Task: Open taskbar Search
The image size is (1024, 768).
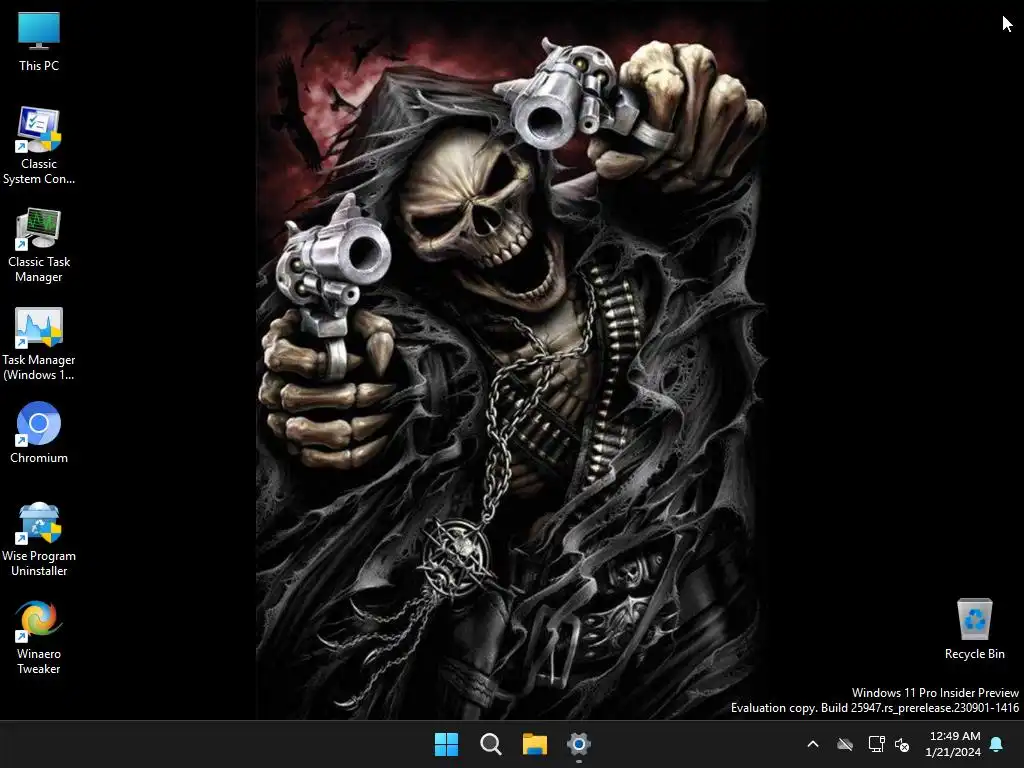Action: (490, 744)
